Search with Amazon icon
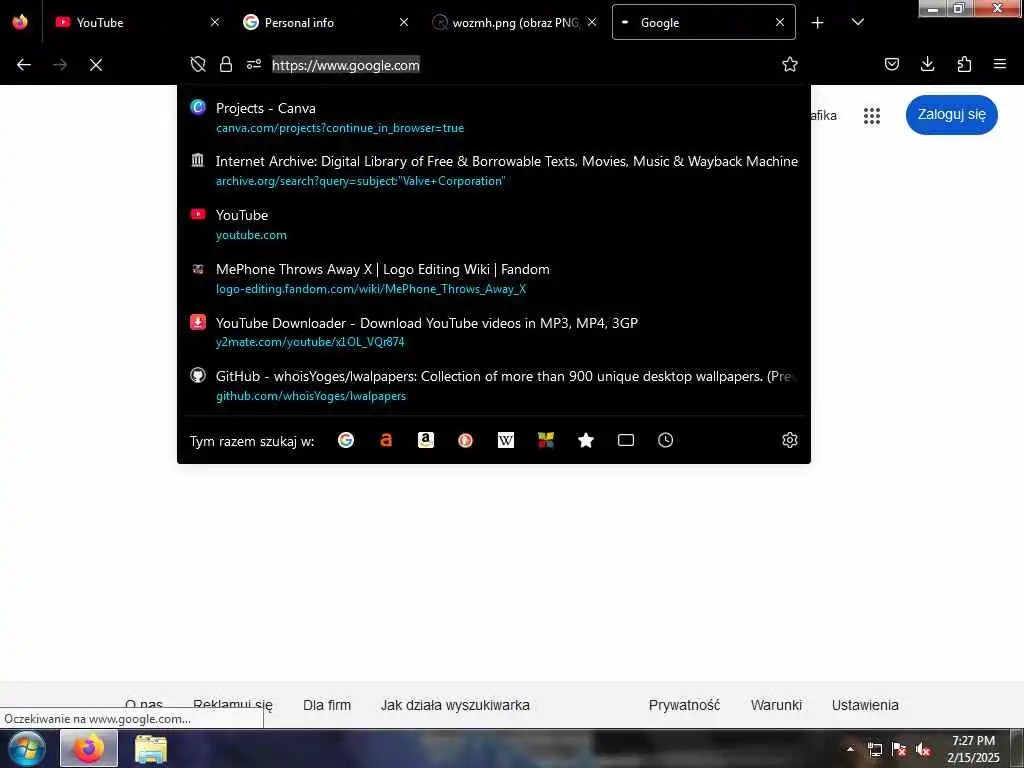The height and width of the screenshot is (768, 1024). click(426, 440)
